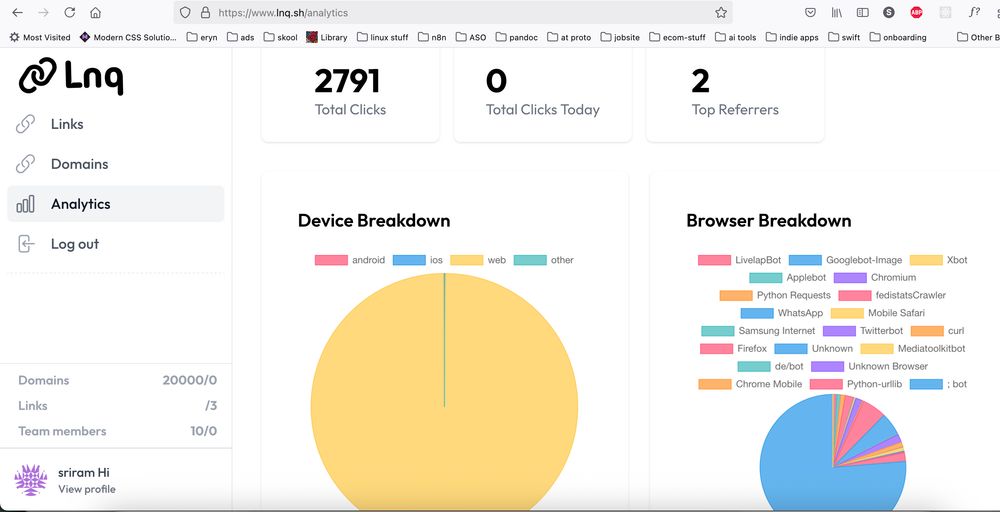Viewport: 1000px width, 512px height.
Task: Toggle the web legend in Device Breakdown
Action: point(478,260)
